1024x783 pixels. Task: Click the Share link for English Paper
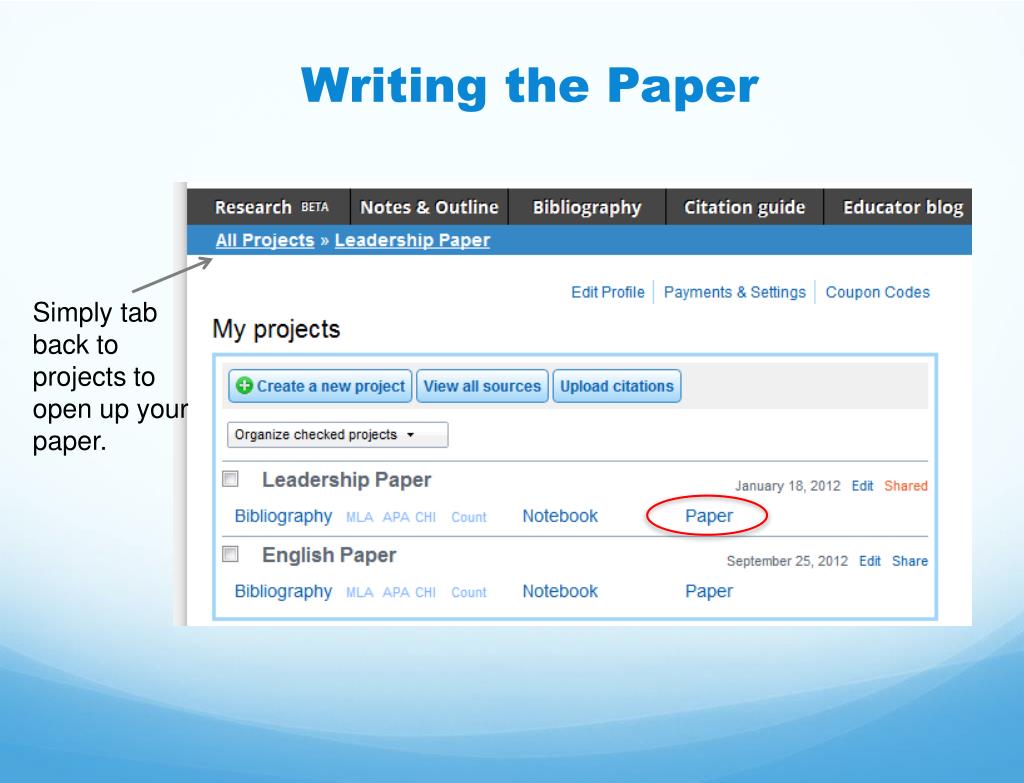pos(910,561)
